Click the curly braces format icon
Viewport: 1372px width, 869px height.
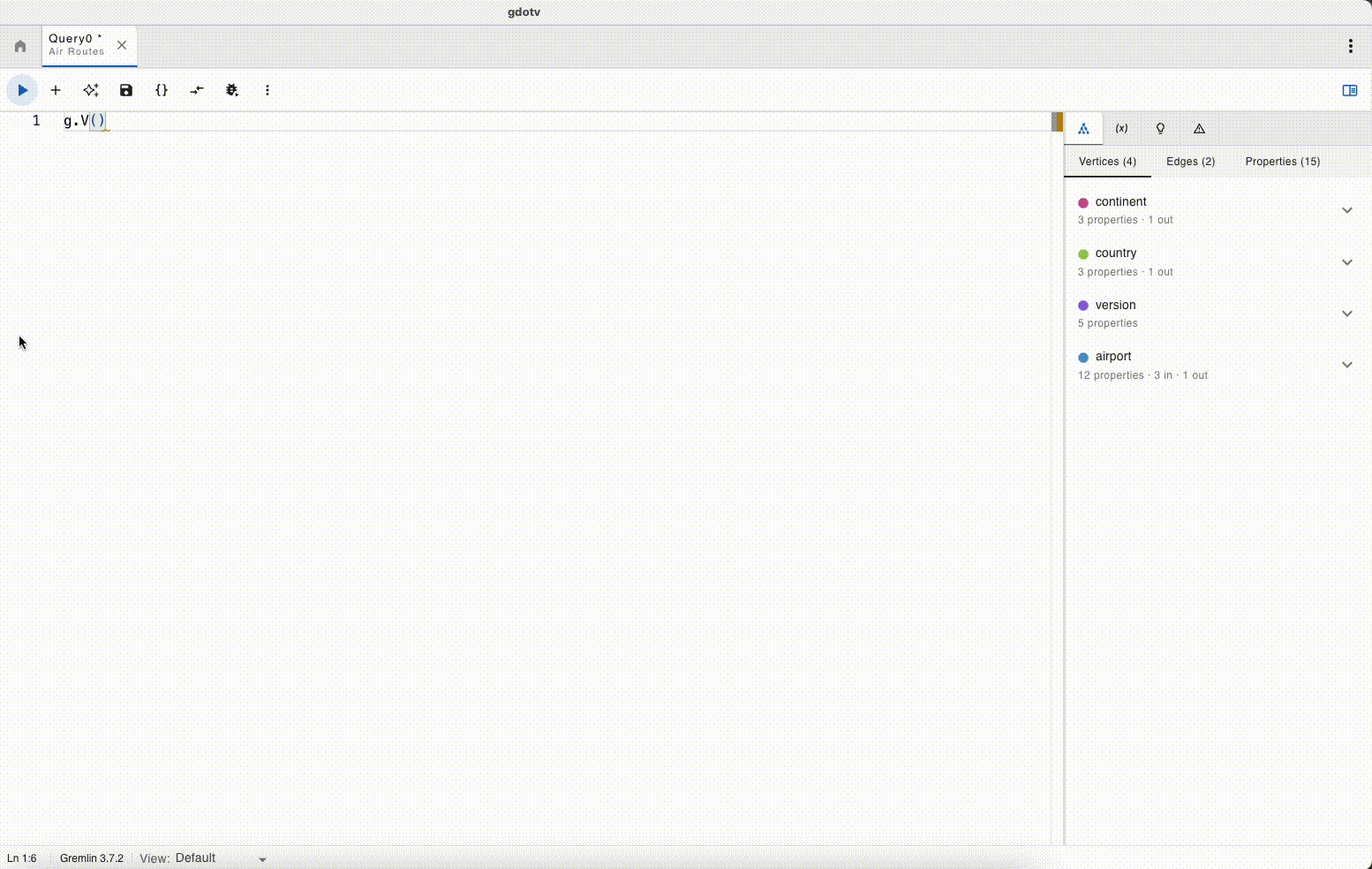[162, 90]
